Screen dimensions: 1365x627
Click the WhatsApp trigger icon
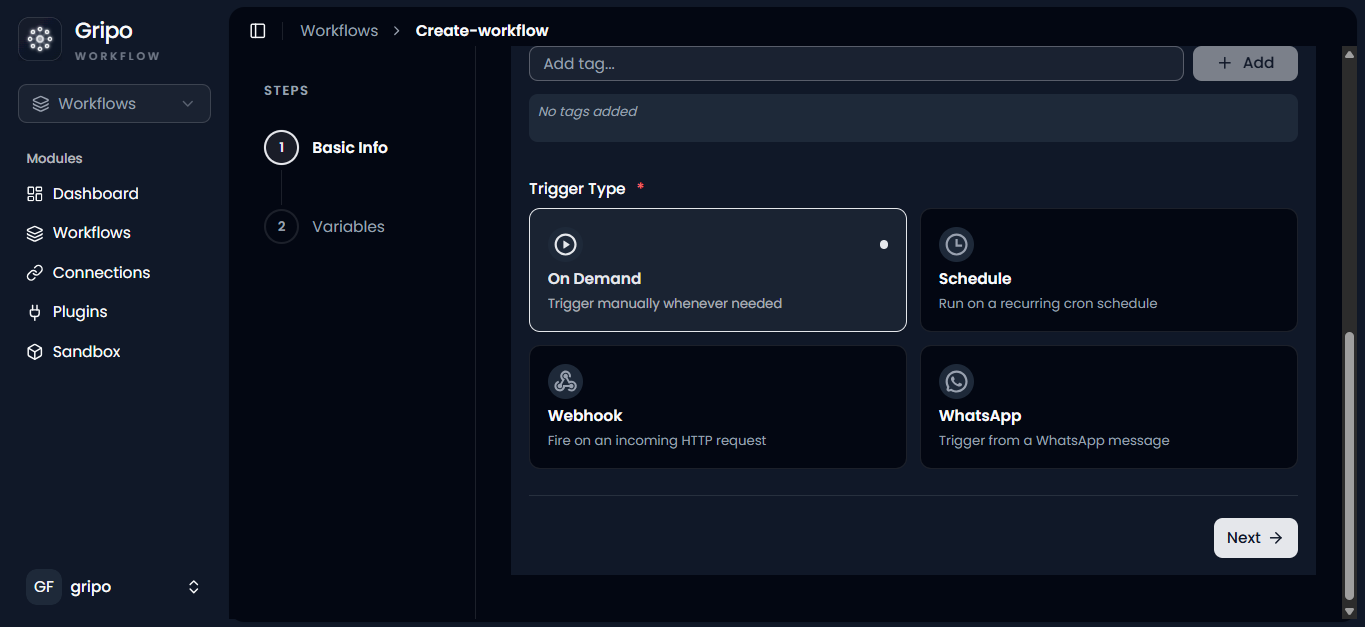tap(956, 381)
